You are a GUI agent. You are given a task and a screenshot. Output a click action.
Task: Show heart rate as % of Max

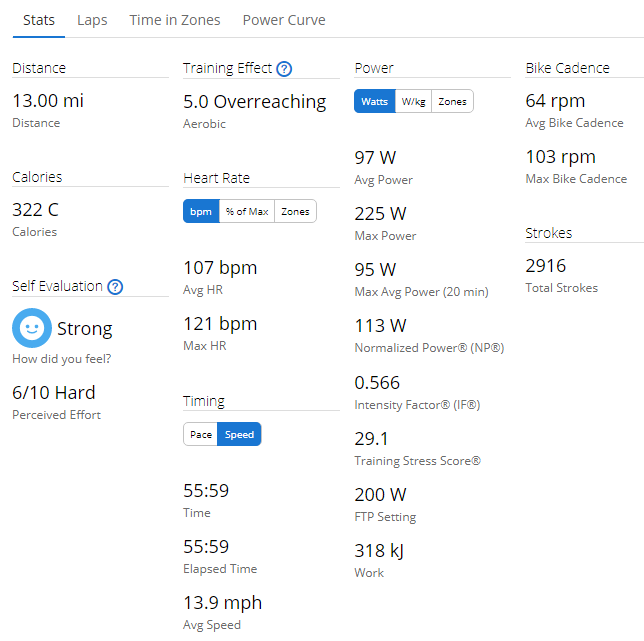[x=246, y=212]
